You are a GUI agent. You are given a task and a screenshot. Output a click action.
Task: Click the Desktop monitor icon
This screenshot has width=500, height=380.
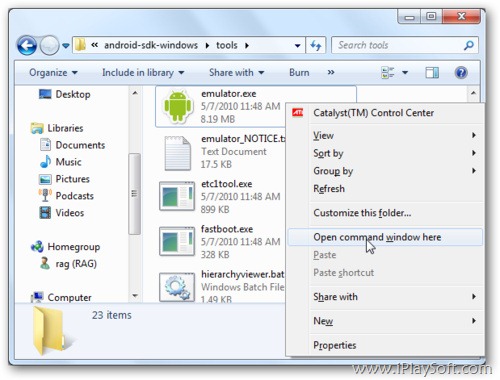45,94
